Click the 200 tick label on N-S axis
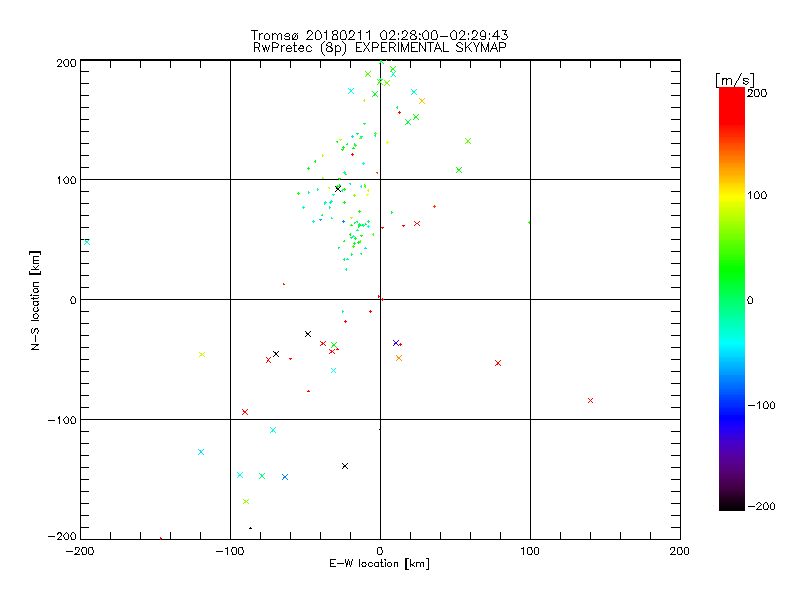Screen dimensions: 800x600 click(x=66, y=63)
